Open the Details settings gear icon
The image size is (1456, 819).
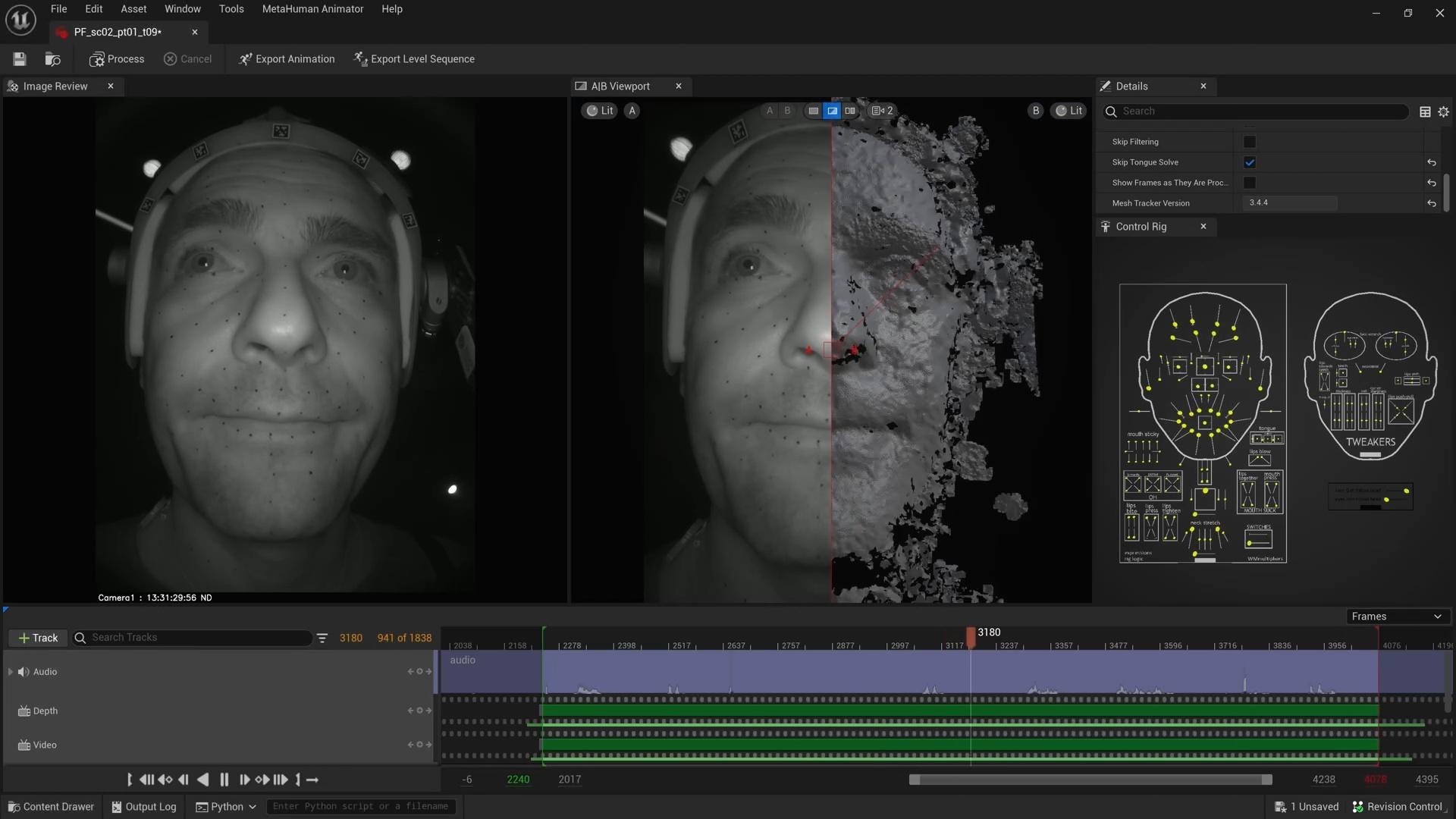1443,111
